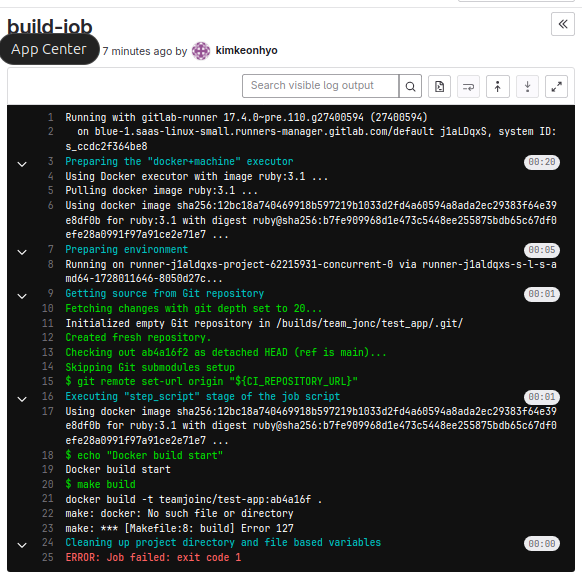Click line number 9 link
The image size is (582, 587).
tap(51, 294)
